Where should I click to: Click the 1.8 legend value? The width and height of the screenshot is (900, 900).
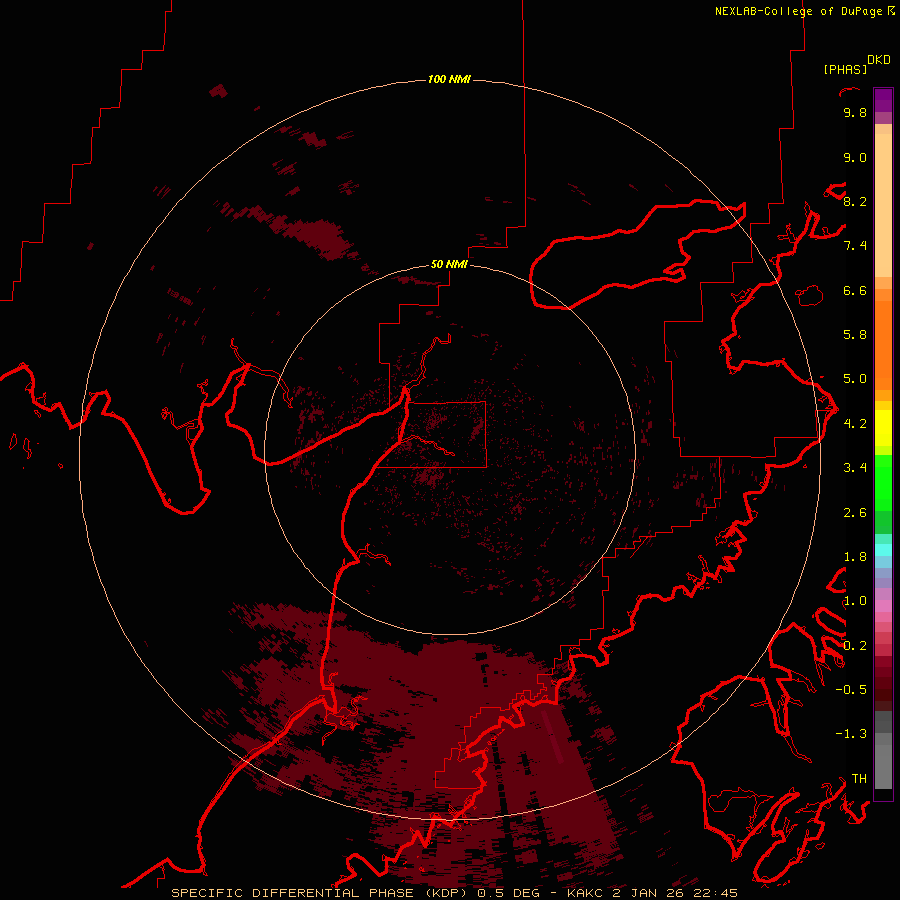855,557
